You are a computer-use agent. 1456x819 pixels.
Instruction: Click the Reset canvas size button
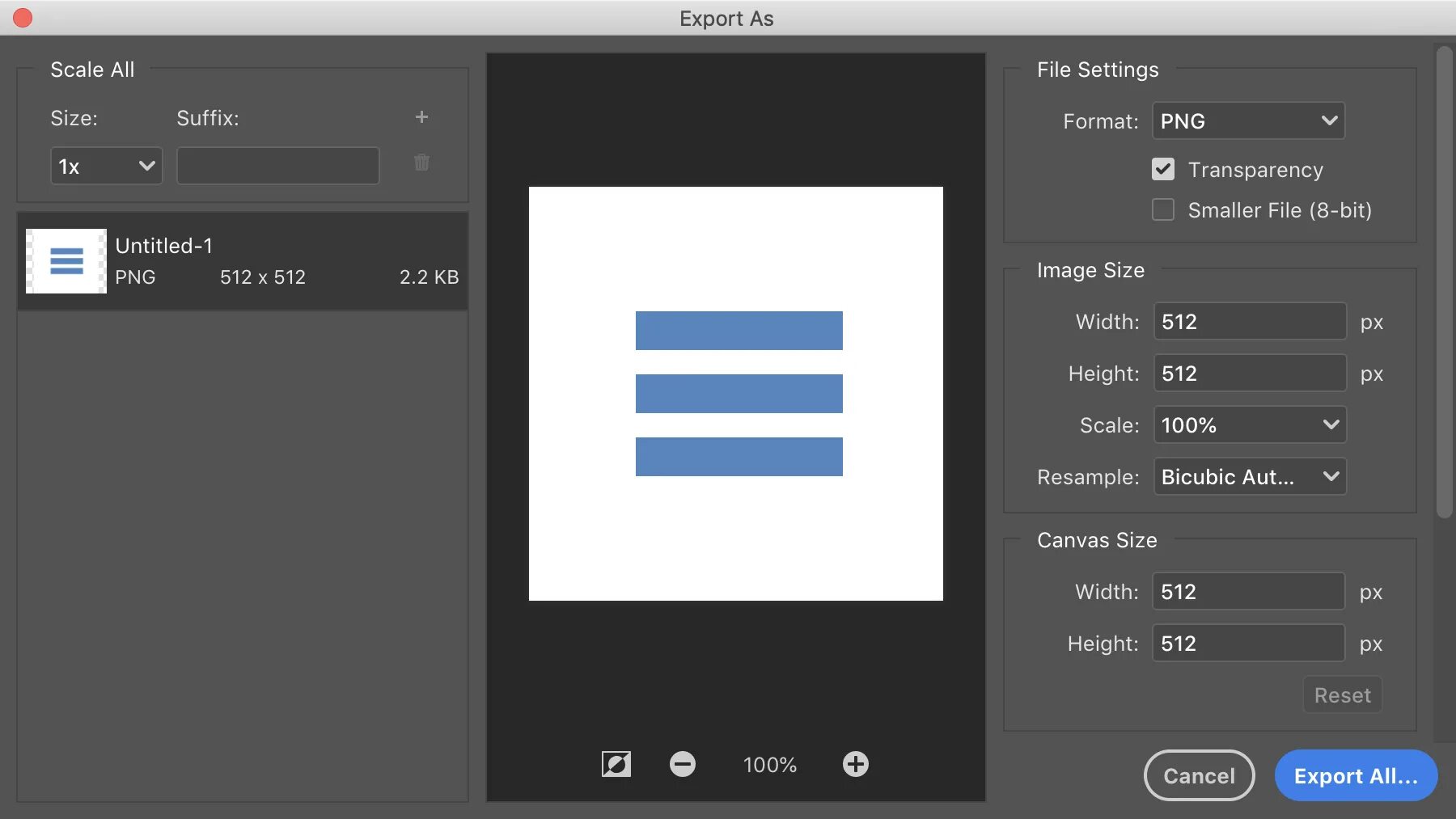[1343, 694]
